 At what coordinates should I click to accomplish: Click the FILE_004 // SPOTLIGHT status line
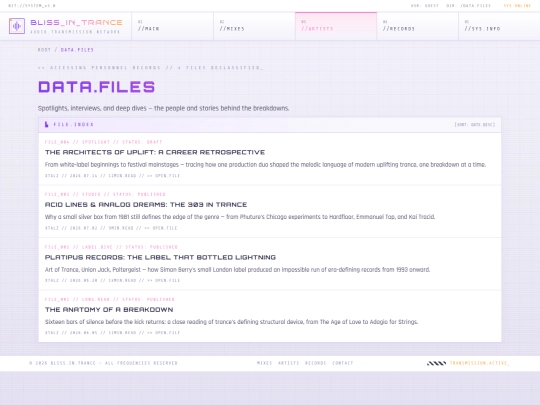[x=103, y=142]
